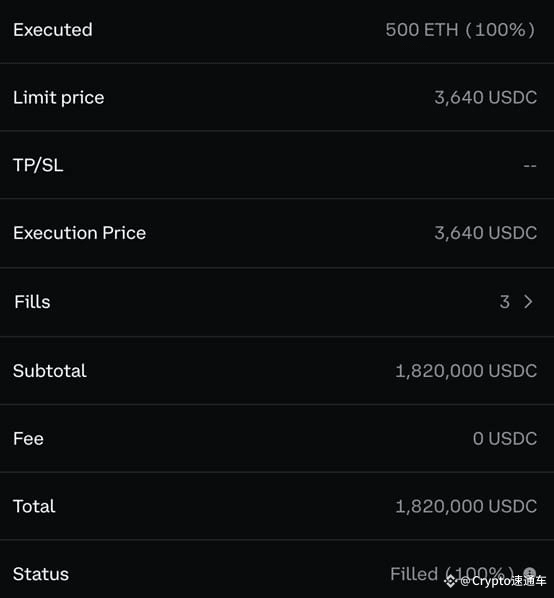Screen dimensions: 554x598
Task: Tap the 0 USDC fee value
Action: coord(505,439)
